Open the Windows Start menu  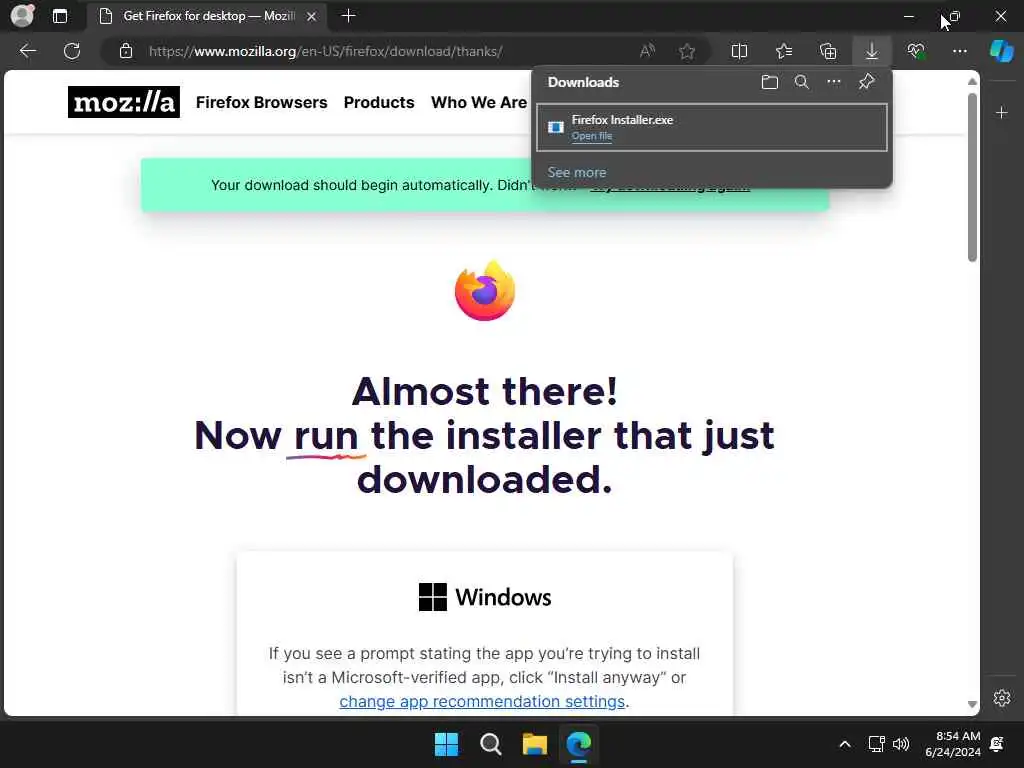point(447,744)
